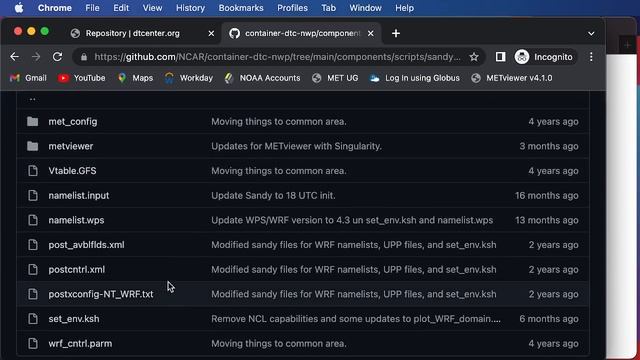This screenshot has height=360, width=640.
Task: Open the Chrome application menu
Action: tap(55, 8)
